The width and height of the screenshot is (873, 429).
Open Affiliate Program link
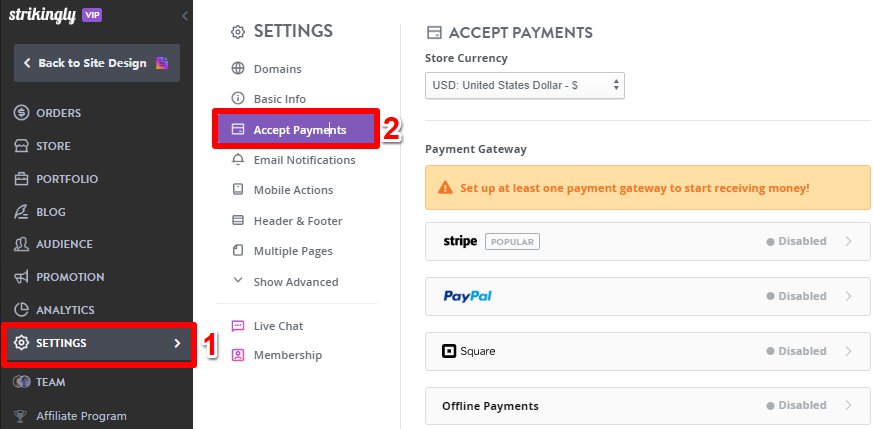click(x=81, y=416)
